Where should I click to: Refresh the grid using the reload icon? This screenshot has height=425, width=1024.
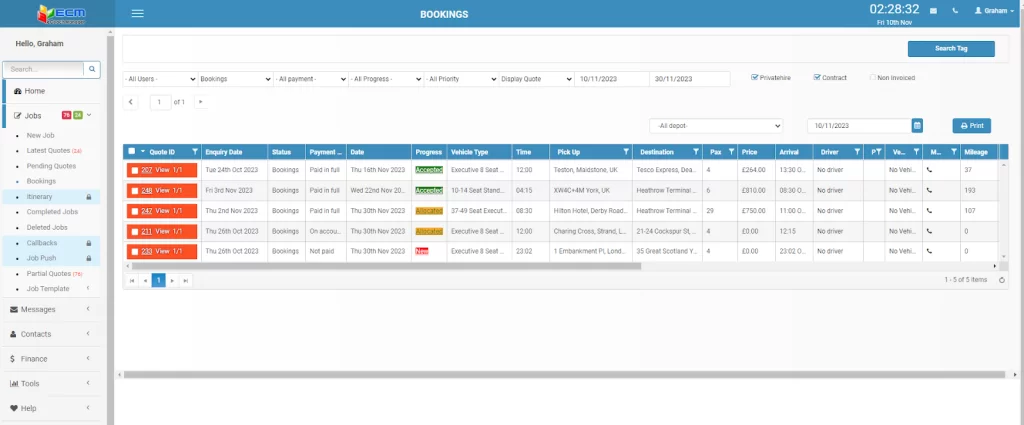click(x=1002, y=280)
